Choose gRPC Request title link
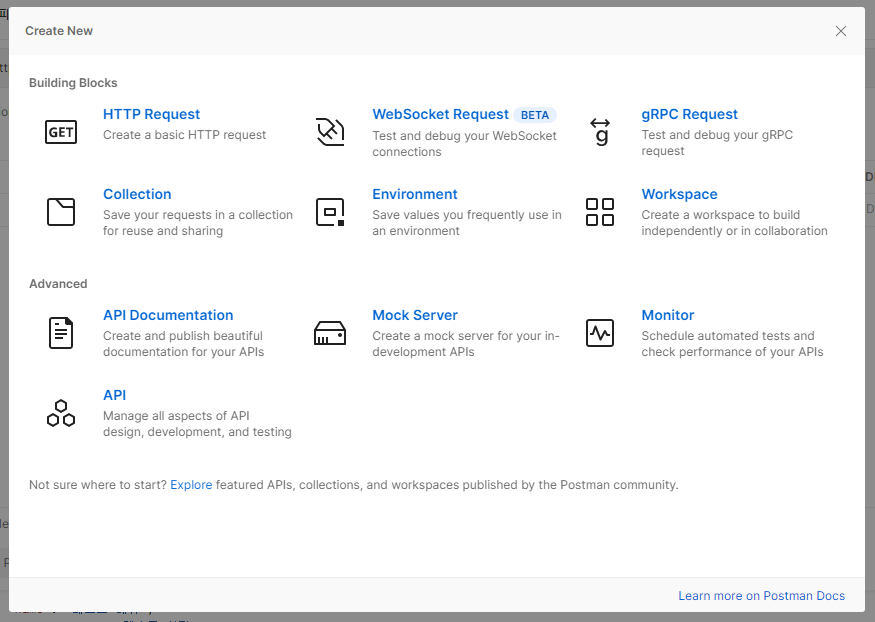 coord(689,114)
